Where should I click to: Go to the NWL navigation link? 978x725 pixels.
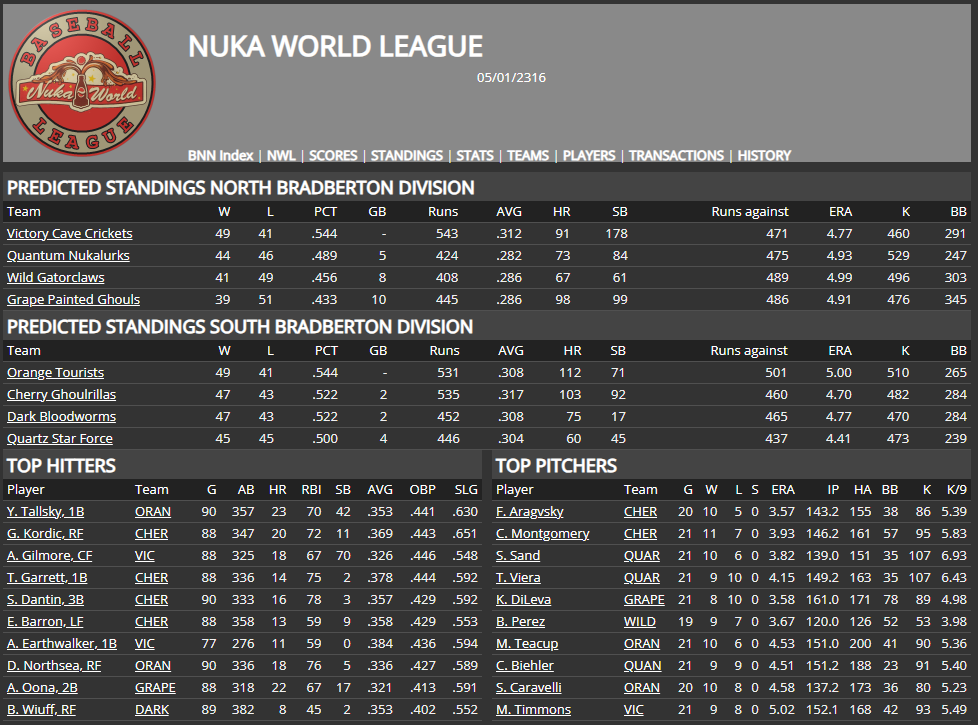coord(281,155)
